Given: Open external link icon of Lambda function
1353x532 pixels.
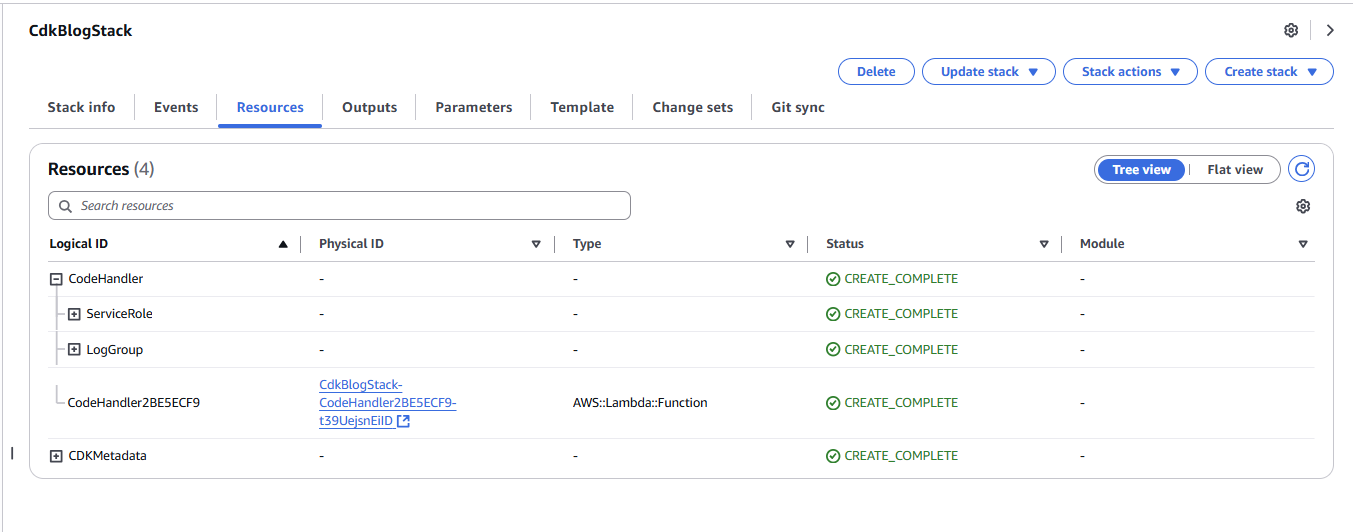Looking at the screenshot, I should (x=403, y=421).
